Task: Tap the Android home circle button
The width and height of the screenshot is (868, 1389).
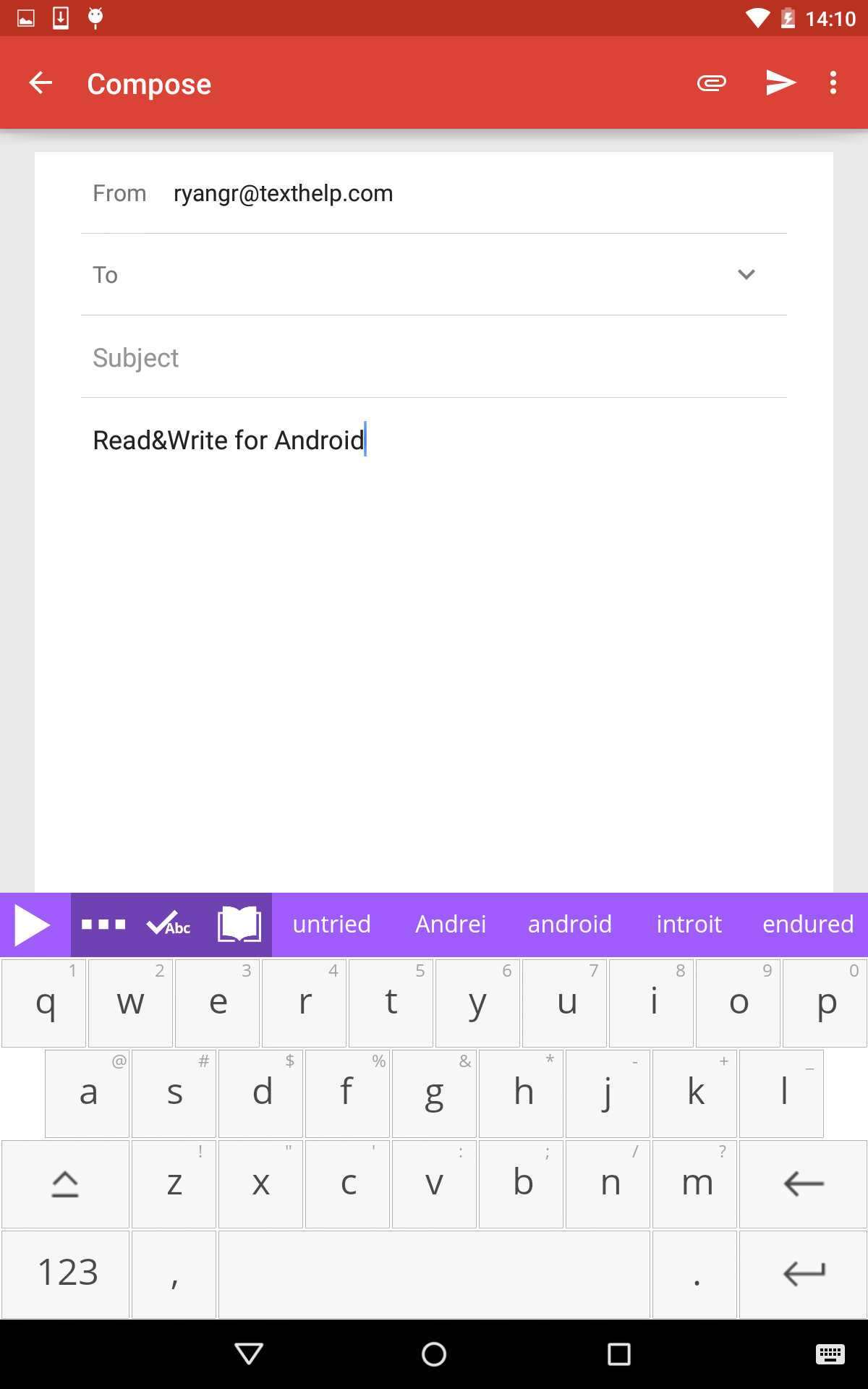Action: [434, 1354]
